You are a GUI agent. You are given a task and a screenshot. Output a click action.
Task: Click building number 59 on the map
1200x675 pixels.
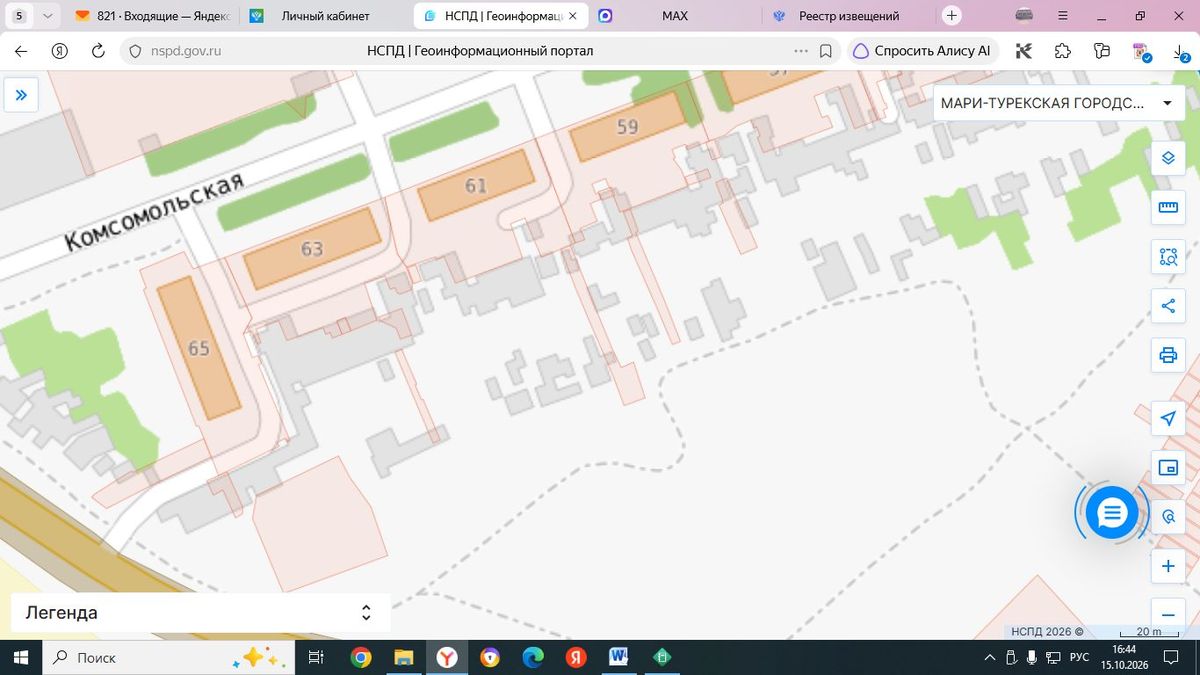[x=628, y=126]
